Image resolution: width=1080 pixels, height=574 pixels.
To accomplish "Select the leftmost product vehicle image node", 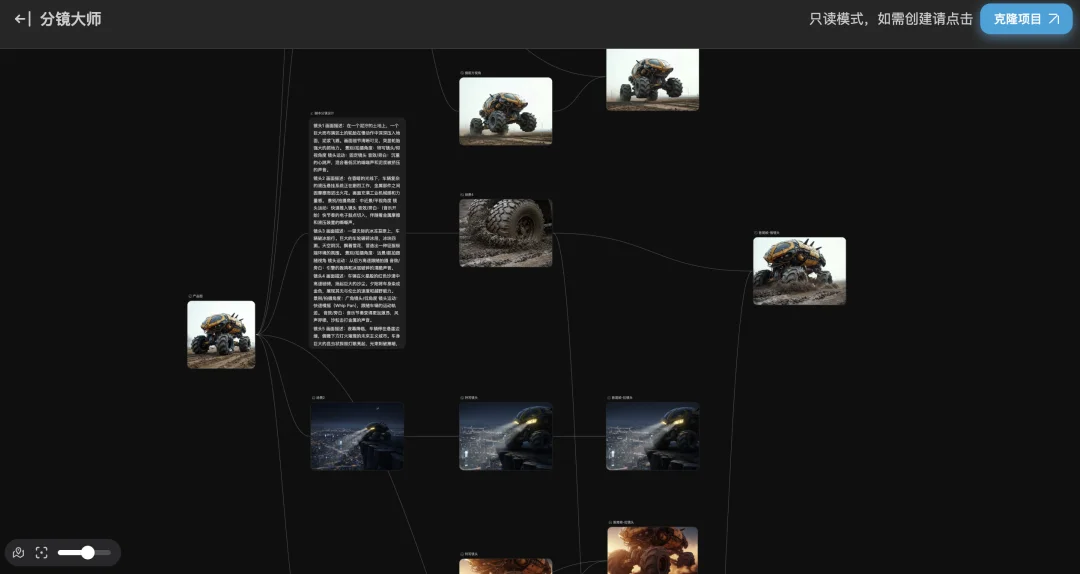I will 221,335.
